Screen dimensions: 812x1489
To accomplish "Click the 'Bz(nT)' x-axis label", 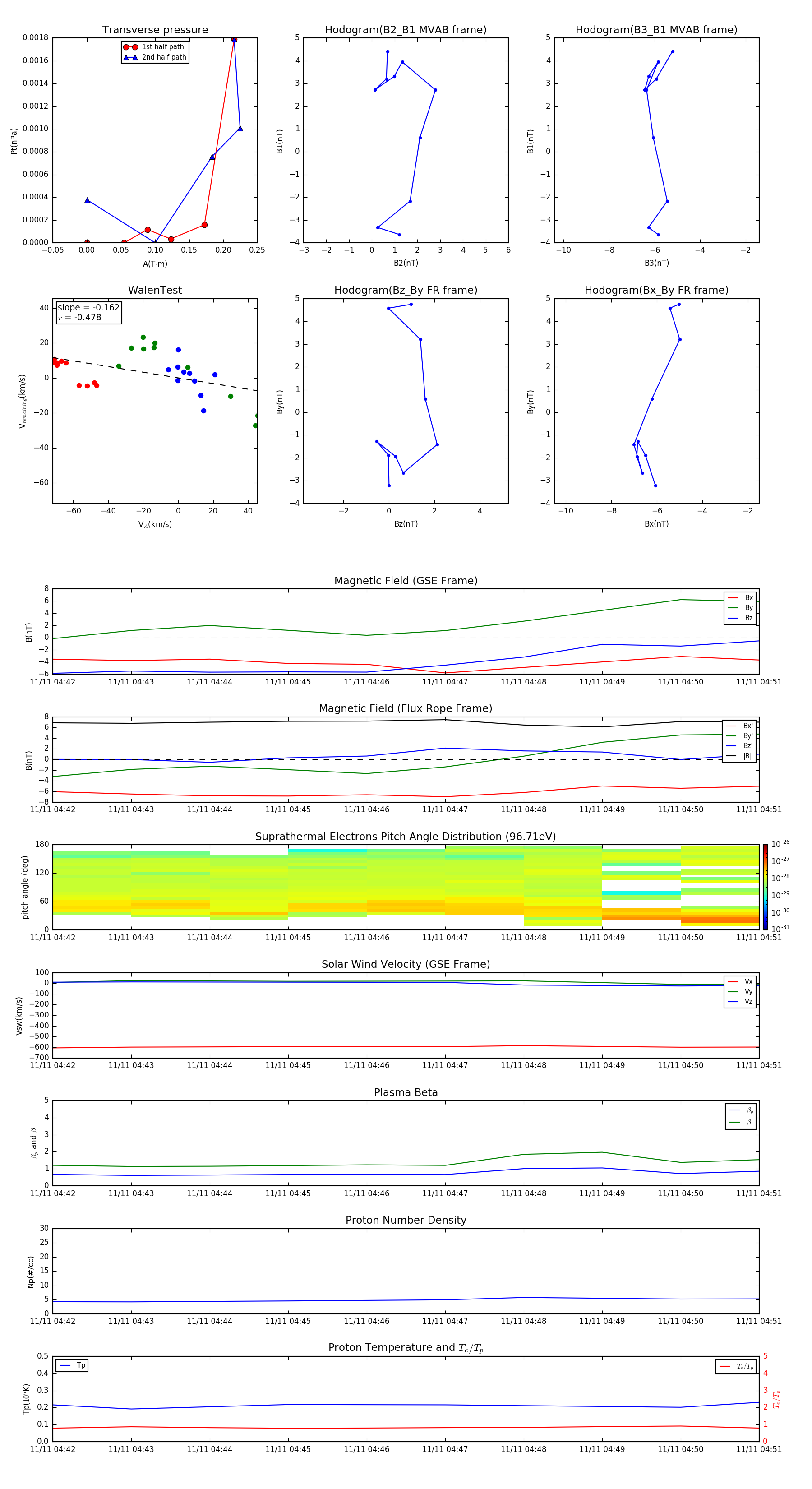I will point(406,524).
